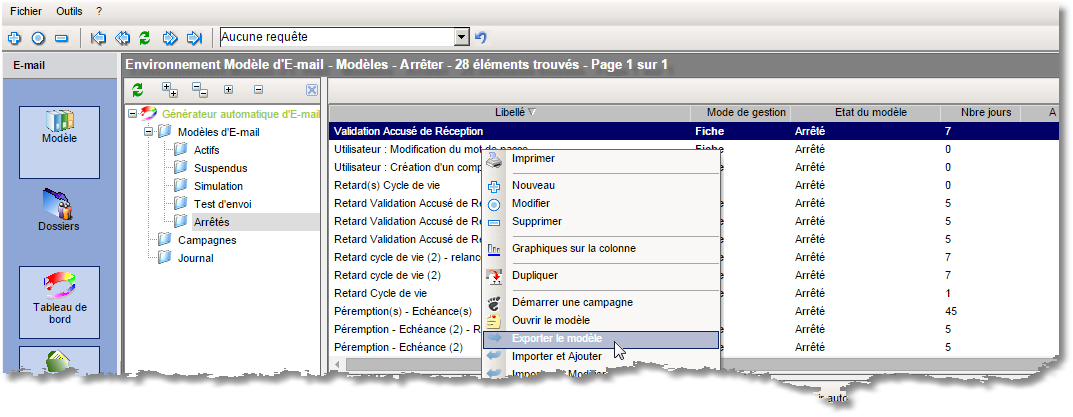This screenshot has width=1073, height=417.
Task: Select row Validation Accusé de Réception
Action: point(694,131)
